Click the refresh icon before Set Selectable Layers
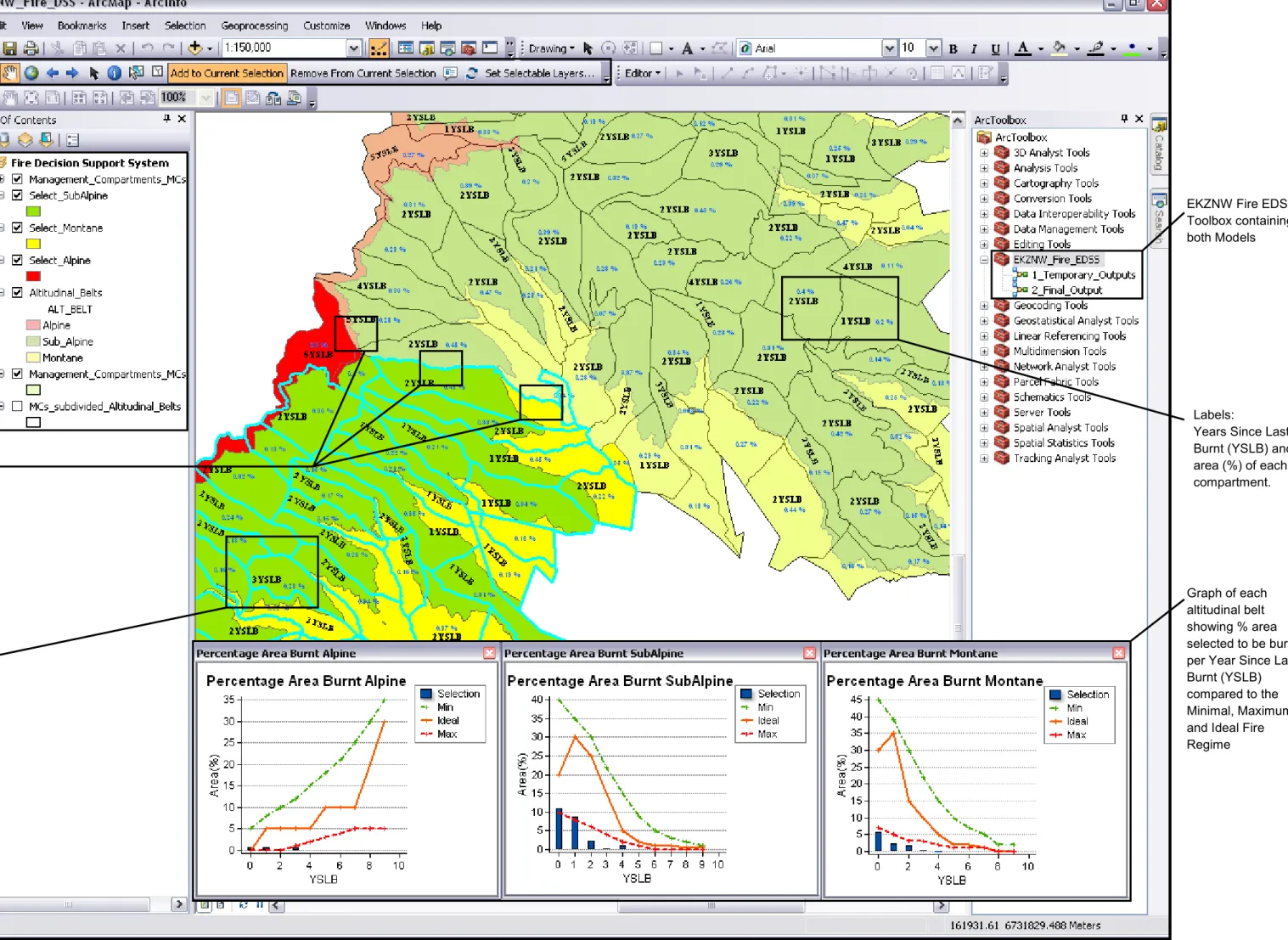Image resolution: width=1288 pixels, height=940 pixels. click(472, 74)
